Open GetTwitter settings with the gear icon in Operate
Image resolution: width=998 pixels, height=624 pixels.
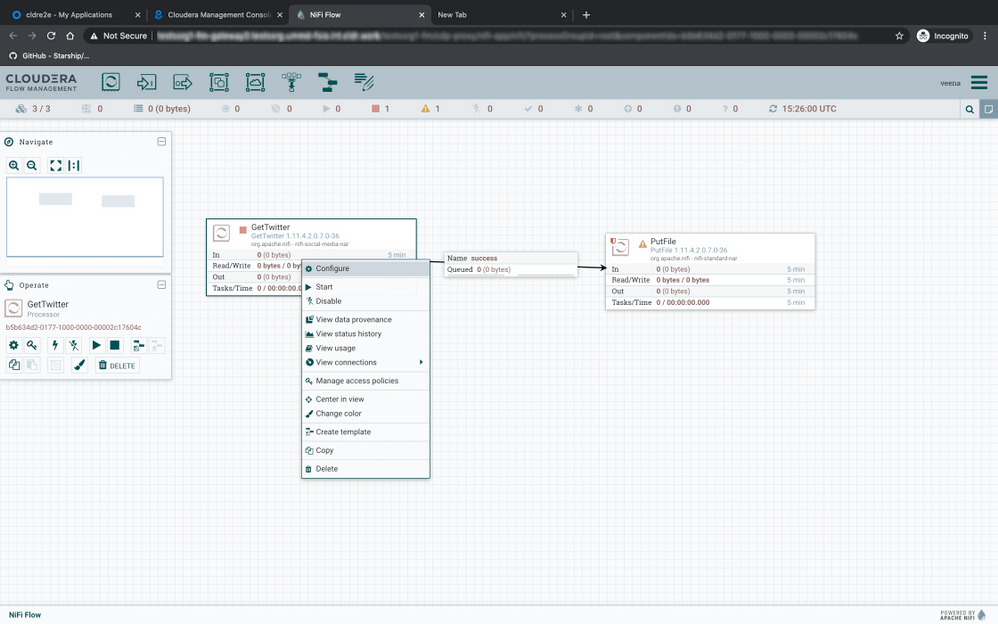click(14, 345)
